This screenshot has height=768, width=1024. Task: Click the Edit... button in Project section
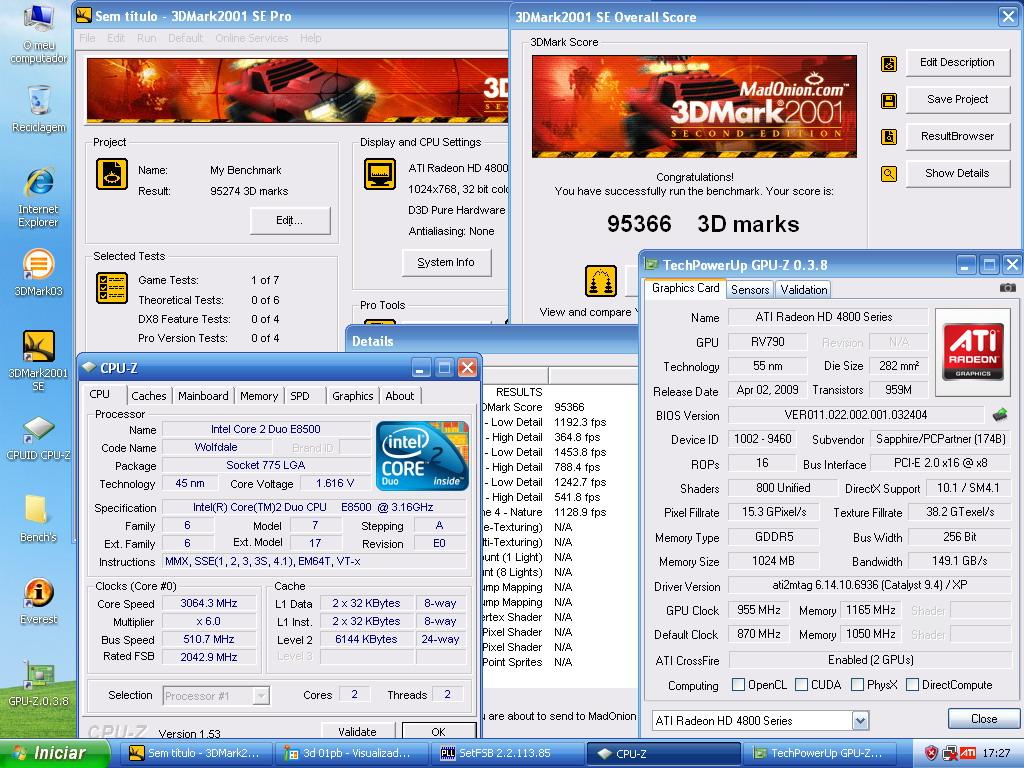coord(290,221)
